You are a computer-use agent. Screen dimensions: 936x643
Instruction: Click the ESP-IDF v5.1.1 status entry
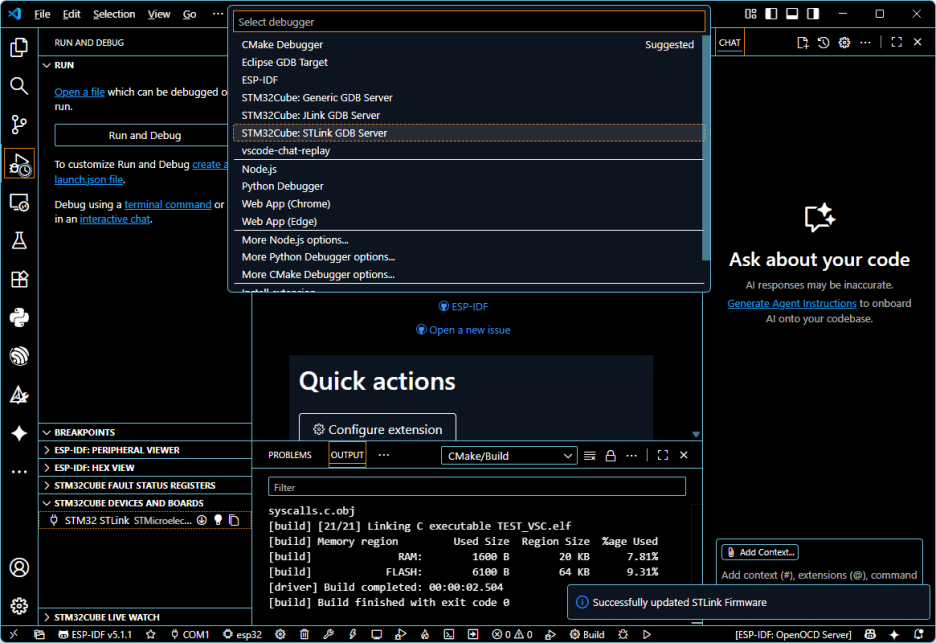click(96, 634)
